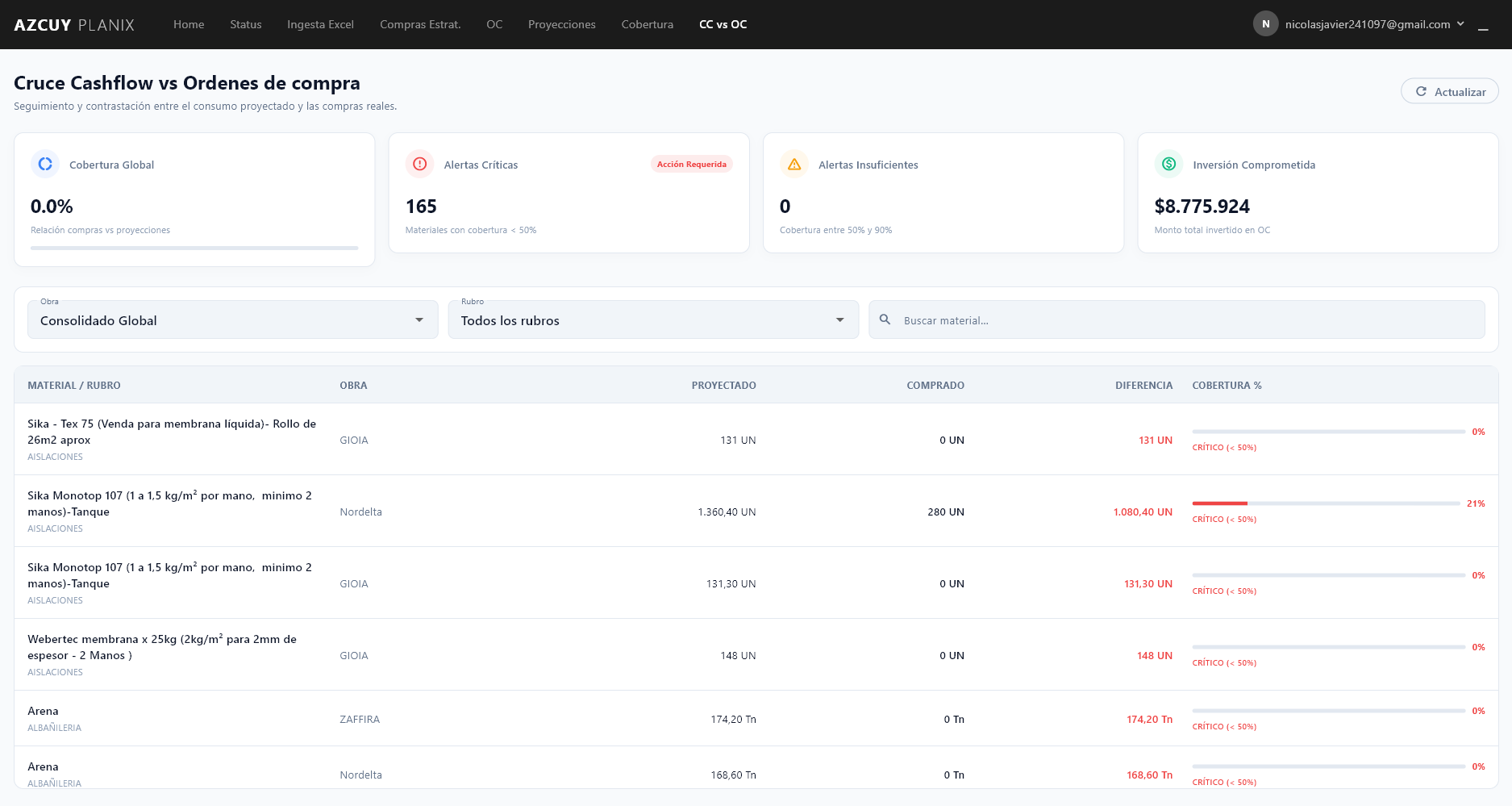This screenshot has height=806, width=1512.
Task: Click the Arena row for ZAFFIRA
Action: 756,718
